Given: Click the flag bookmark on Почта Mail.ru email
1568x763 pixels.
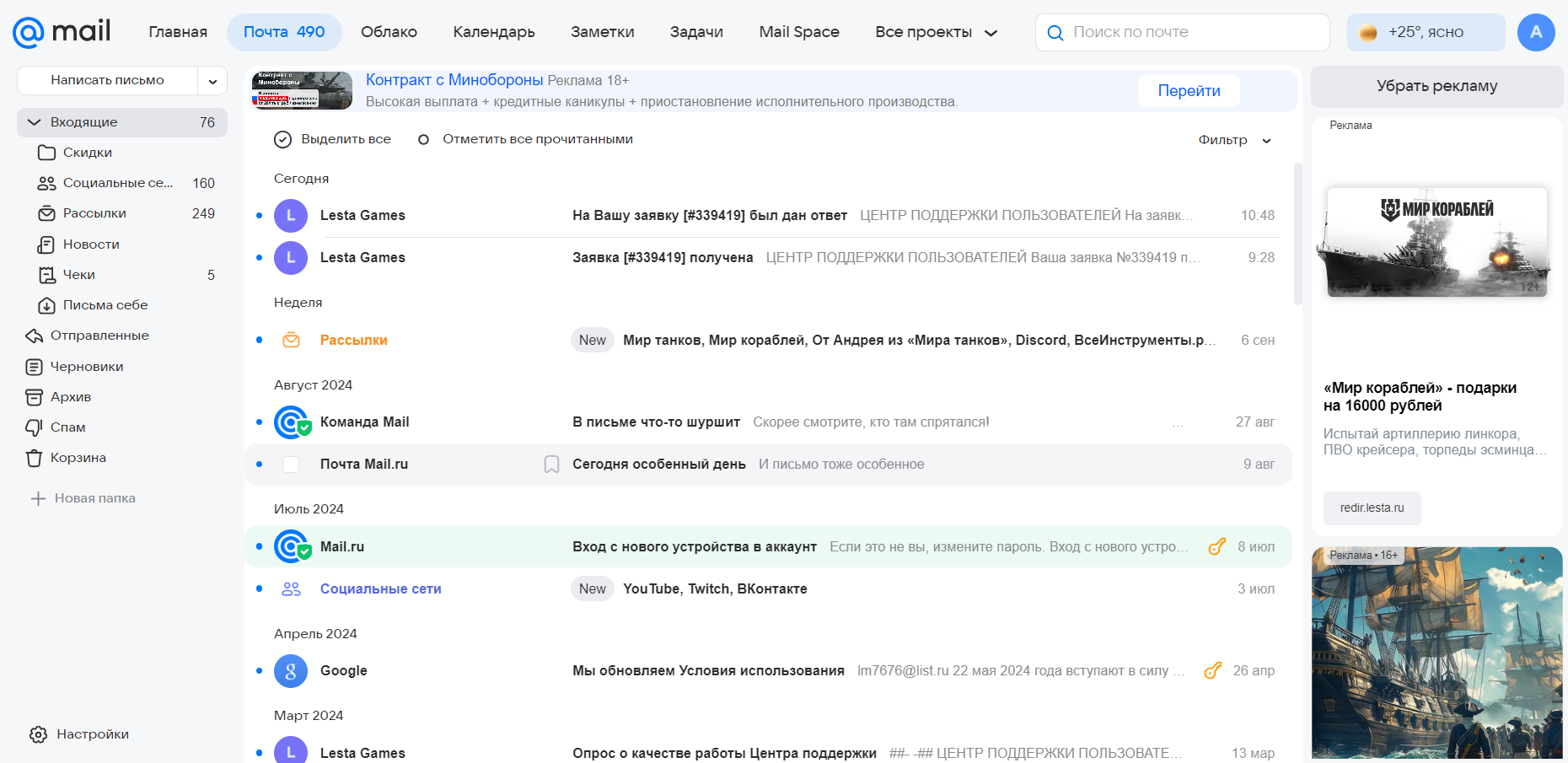Looking at the screenshot, I should (551, 465).
